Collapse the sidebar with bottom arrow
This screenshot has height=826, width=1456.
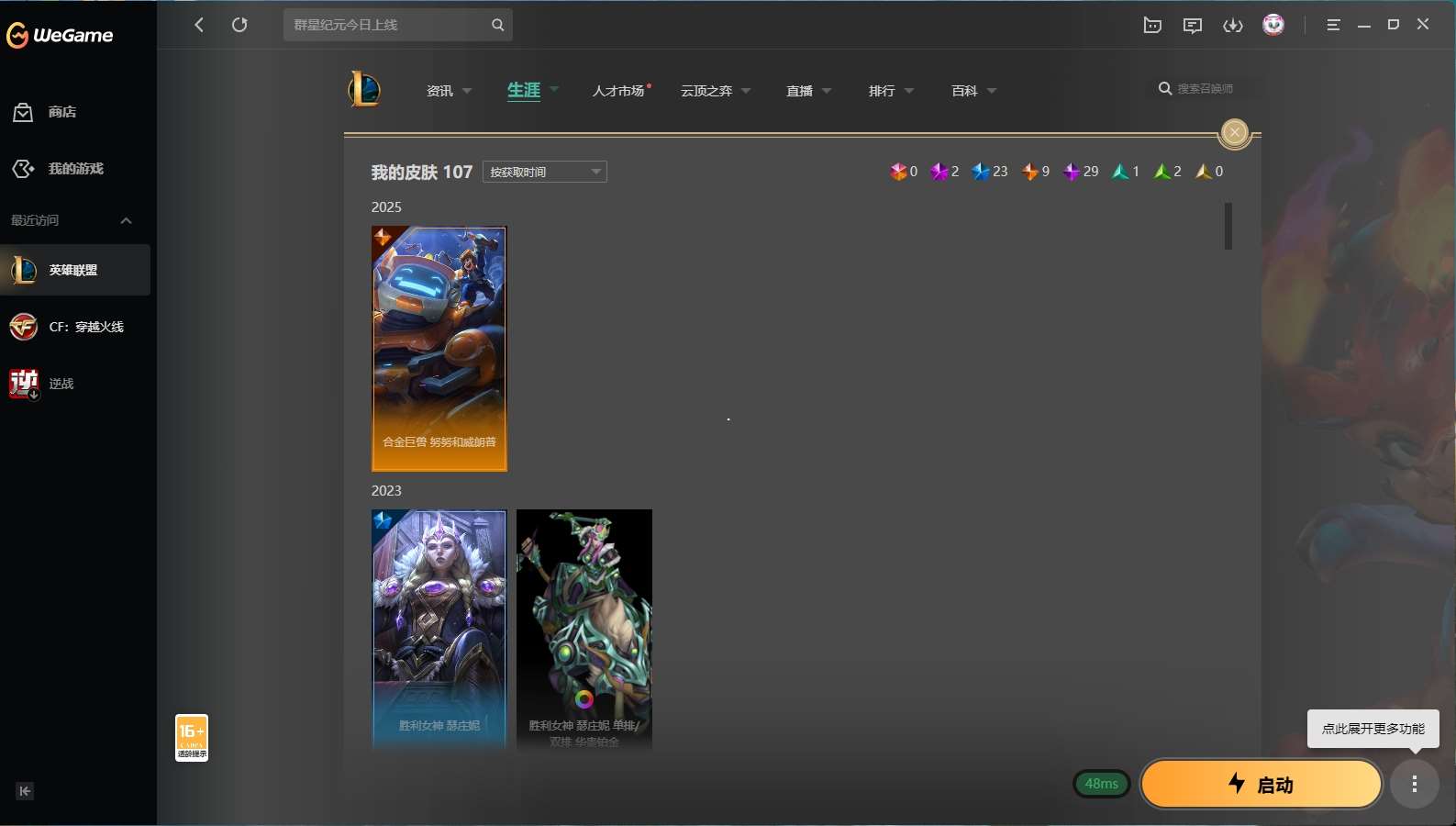25,791
